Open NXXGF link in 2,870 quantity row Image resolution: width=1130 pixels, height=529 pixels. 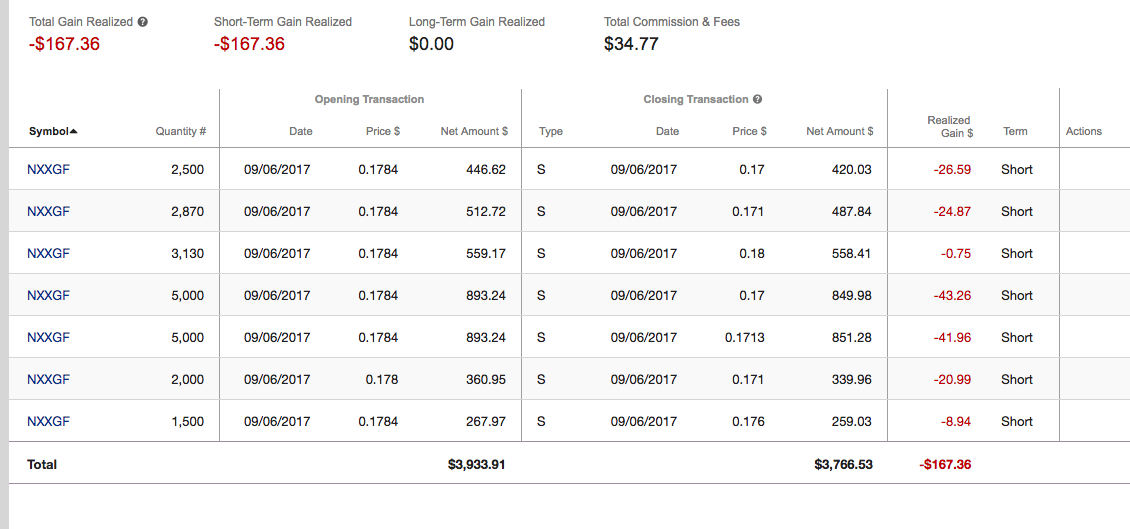[49, 212]
